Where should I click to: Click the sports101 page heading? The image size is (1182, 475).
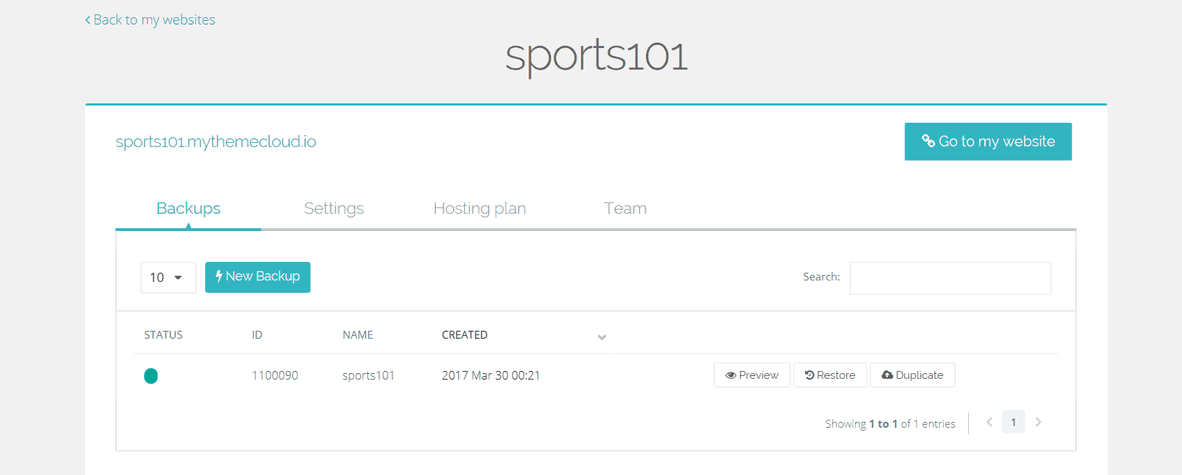(596, 57)
